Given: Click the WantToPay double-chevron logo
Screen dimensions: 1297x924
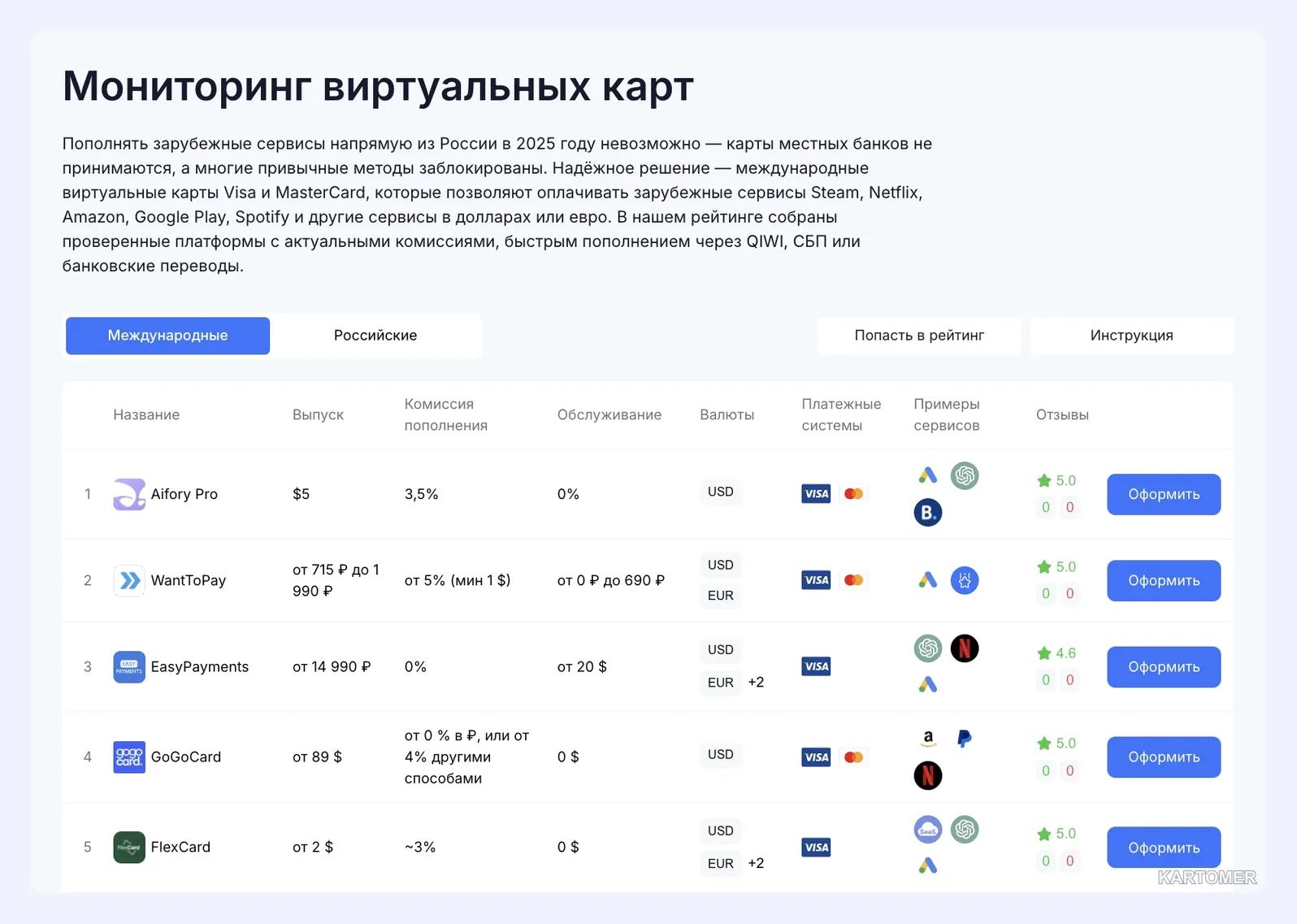Looking at the screenshot, I should click(x=129, y=580).
